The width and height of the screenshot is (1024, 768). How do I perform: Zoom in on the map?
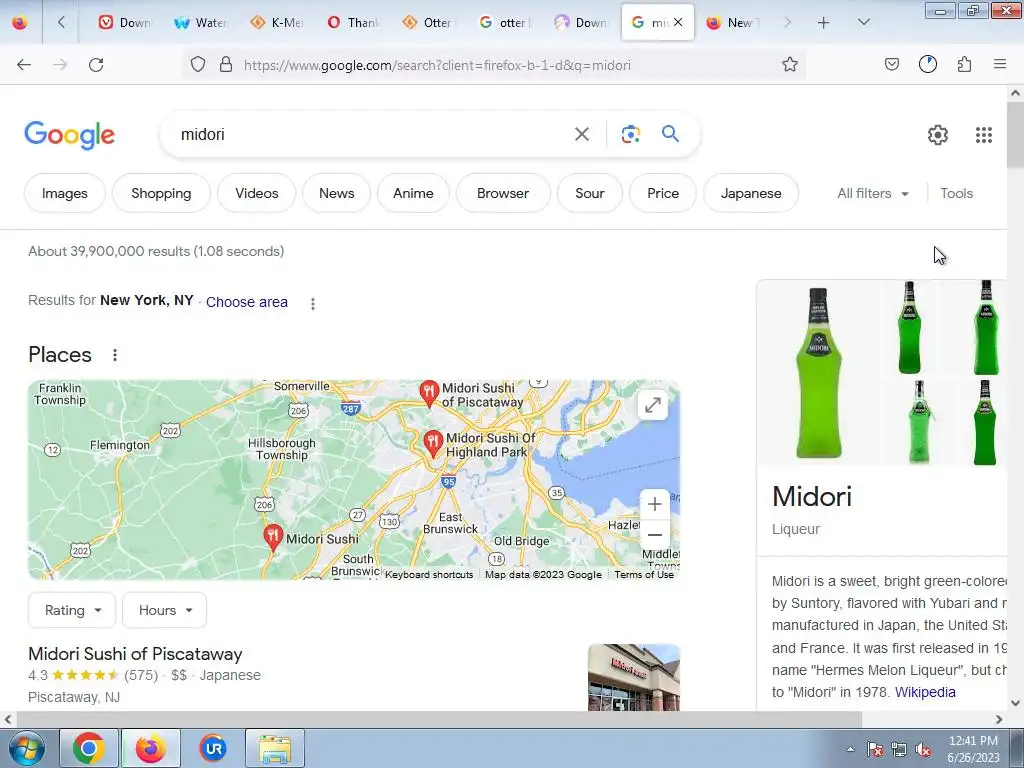pos(654,504)
